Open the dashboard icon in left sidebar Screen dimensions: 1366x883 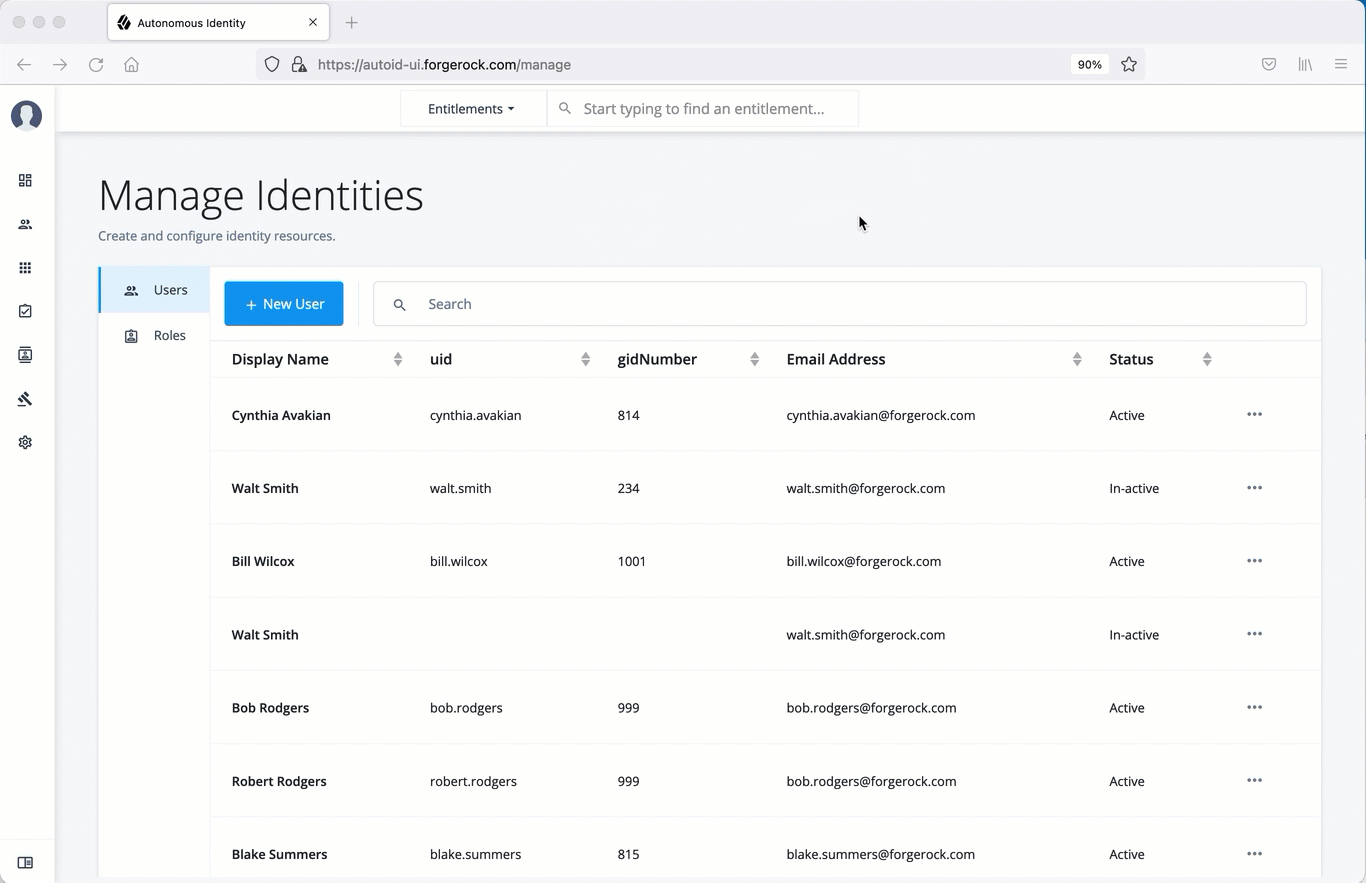pyautogui.click(x=25, y=181)
